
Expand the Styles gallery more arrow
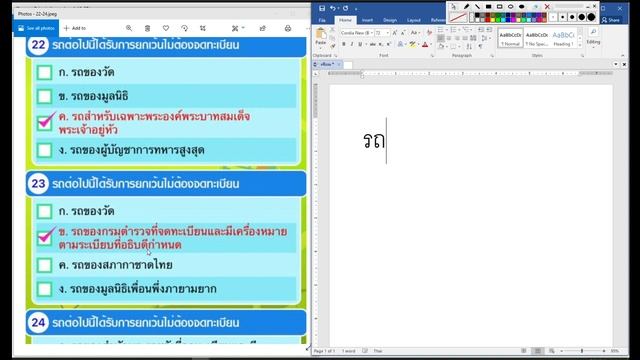[580, 45]
